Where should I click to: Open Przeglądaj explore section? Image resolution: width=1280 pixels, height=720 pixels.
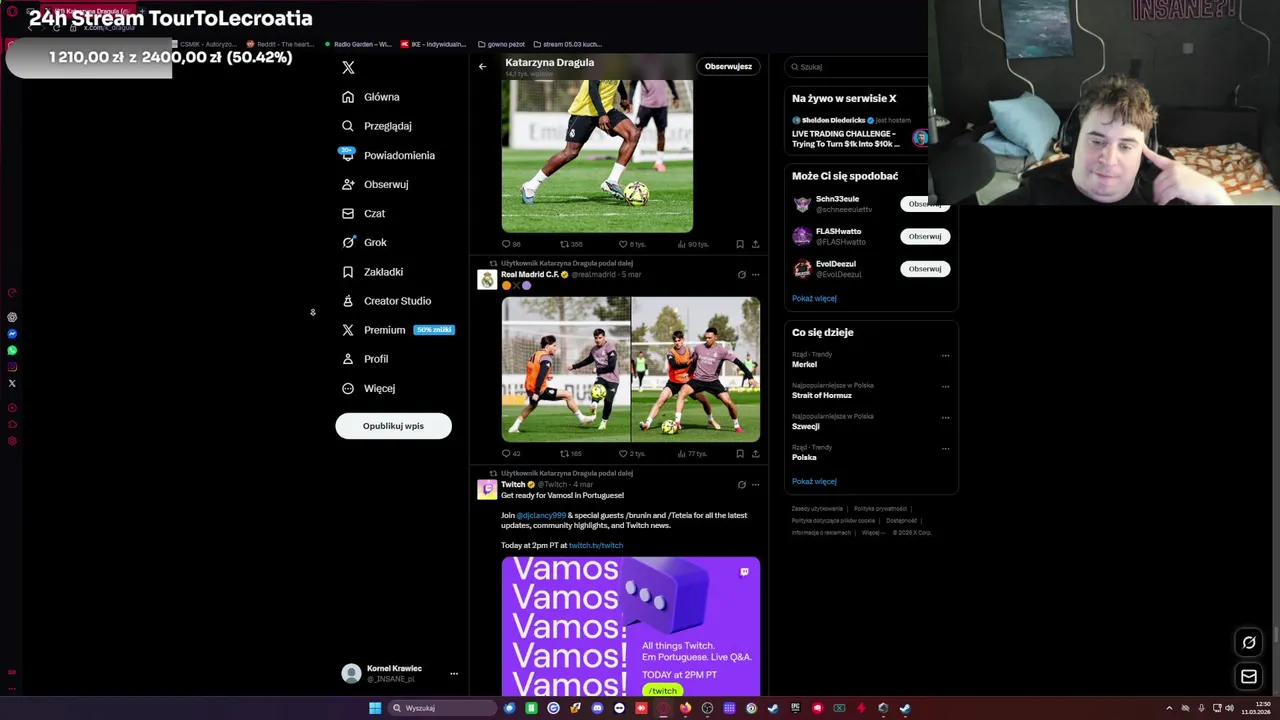click(376, 126)
